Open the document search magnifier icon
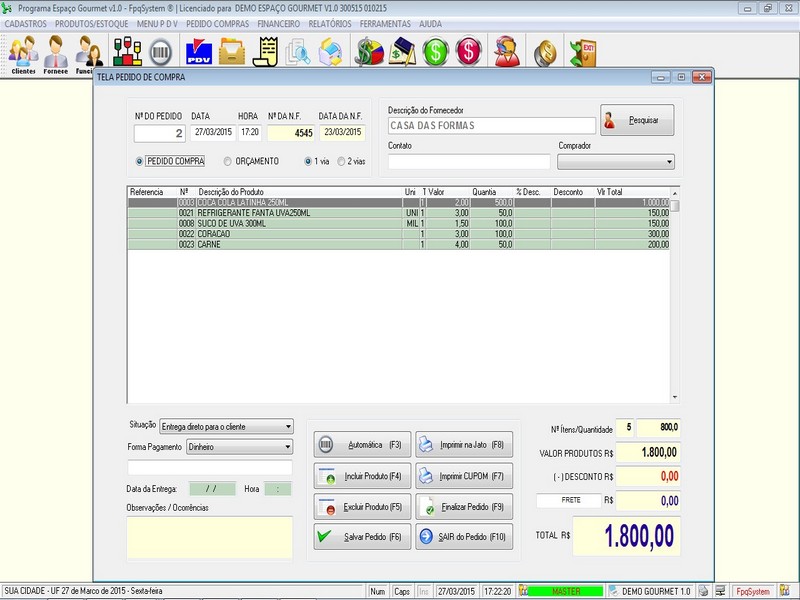This screenshot has width=800, height=600. point(297,52)
